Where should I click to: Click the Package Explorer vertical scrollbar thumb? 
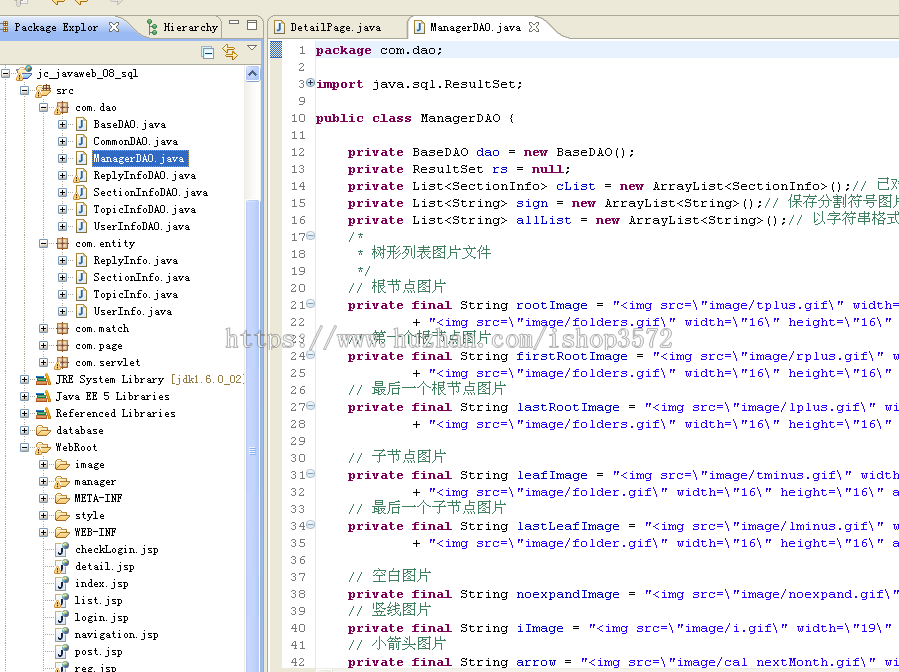pyautogui.click(x=252, y=435)
